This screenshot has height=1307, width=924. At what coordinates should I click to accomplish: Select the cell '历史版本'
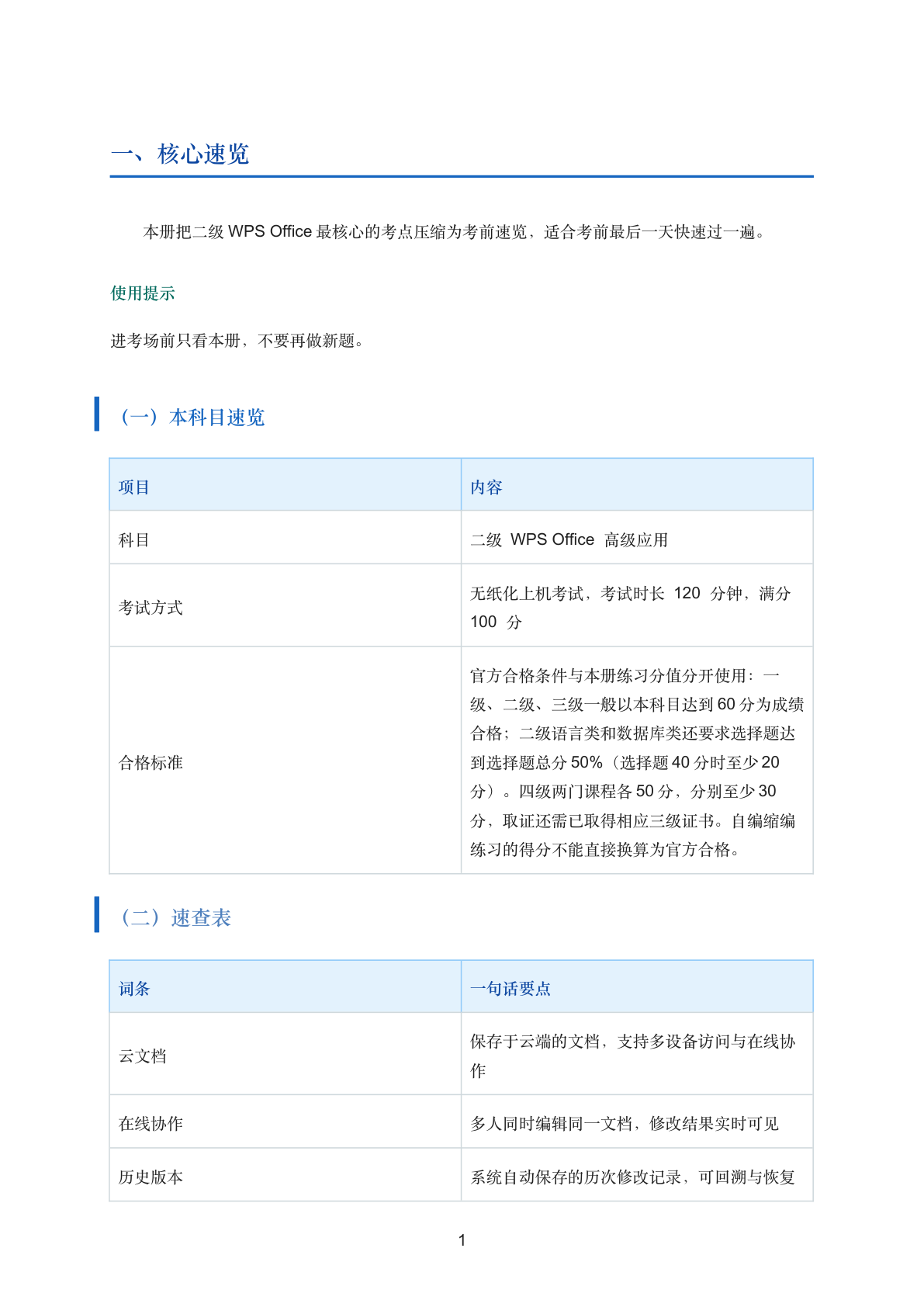click(x=286, y=1175)
